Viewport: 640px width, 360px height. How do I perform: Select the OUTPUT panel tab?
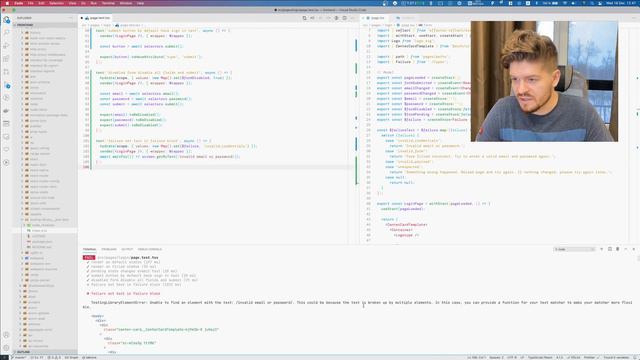point(127,249)
